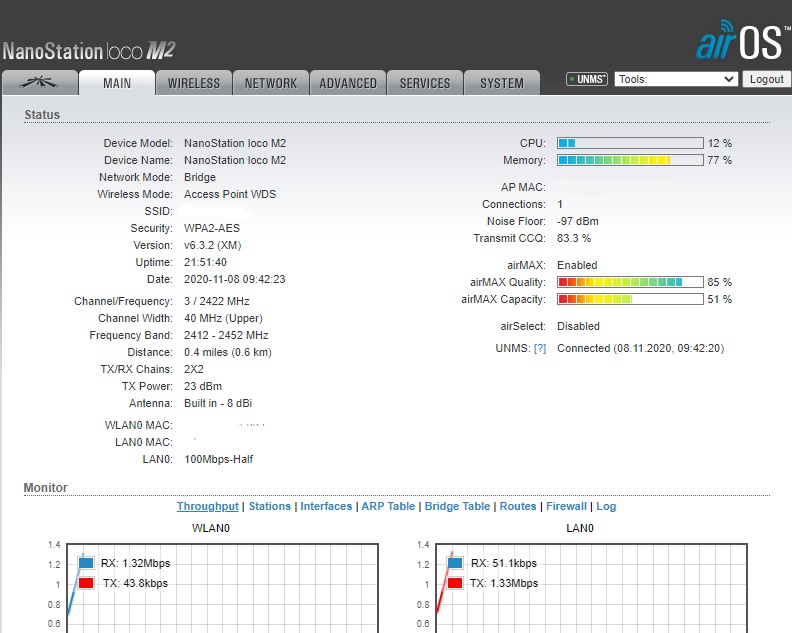Go to the ADVANCED tab

(348, 83)
